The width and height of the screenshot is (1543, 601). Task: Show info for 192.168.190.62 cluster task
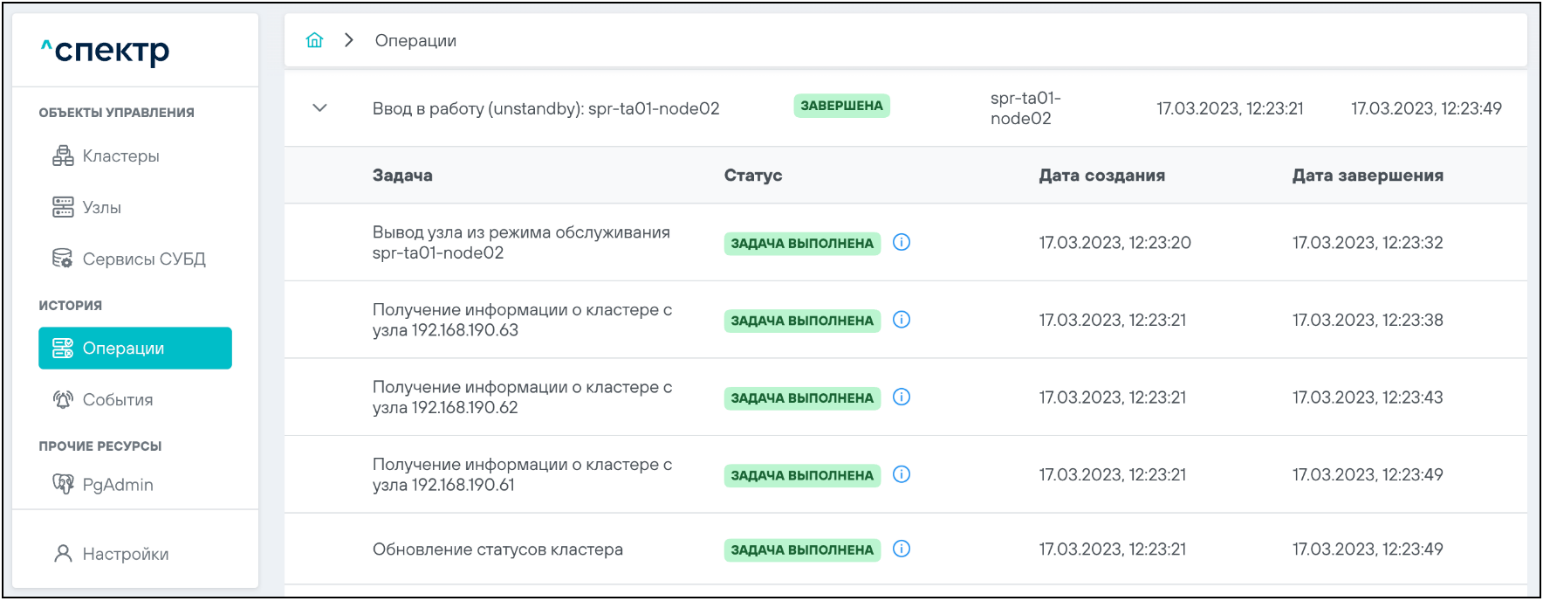[901, 397]
